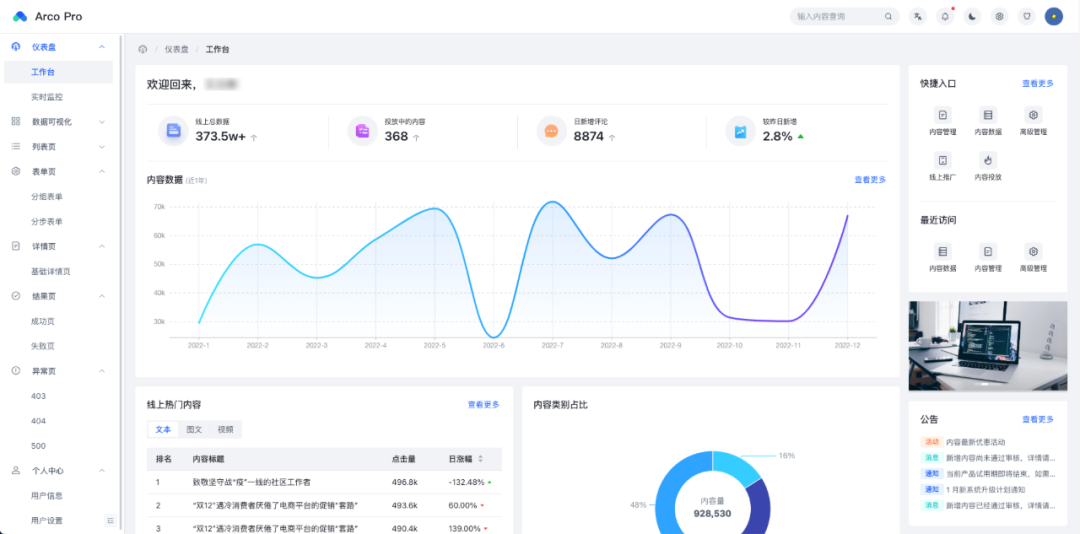This screenshot has height=534, width=1080.
Task: Select the 文本 tab
Action: pyautogui.click(x=163, y=429)
